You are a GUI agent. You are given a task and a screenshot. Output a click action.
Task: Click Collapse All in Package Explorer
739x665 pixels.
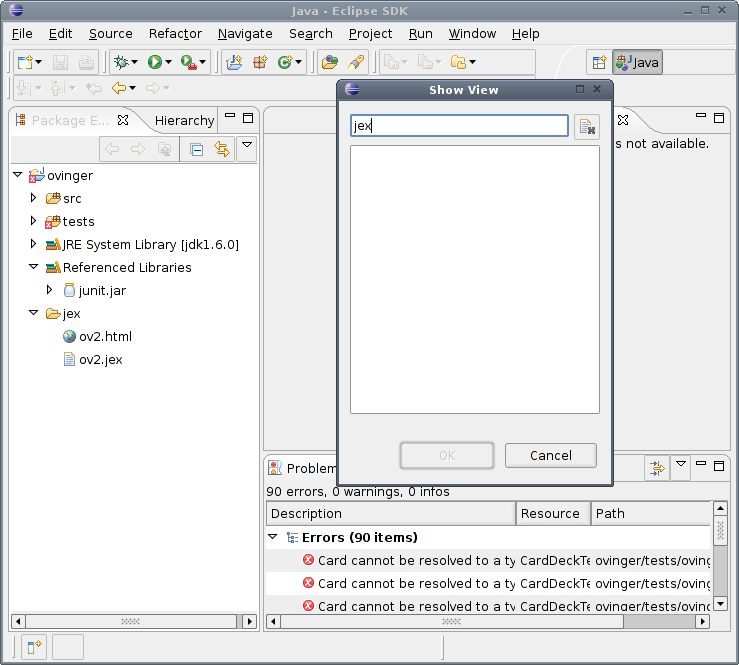(196, 149)
